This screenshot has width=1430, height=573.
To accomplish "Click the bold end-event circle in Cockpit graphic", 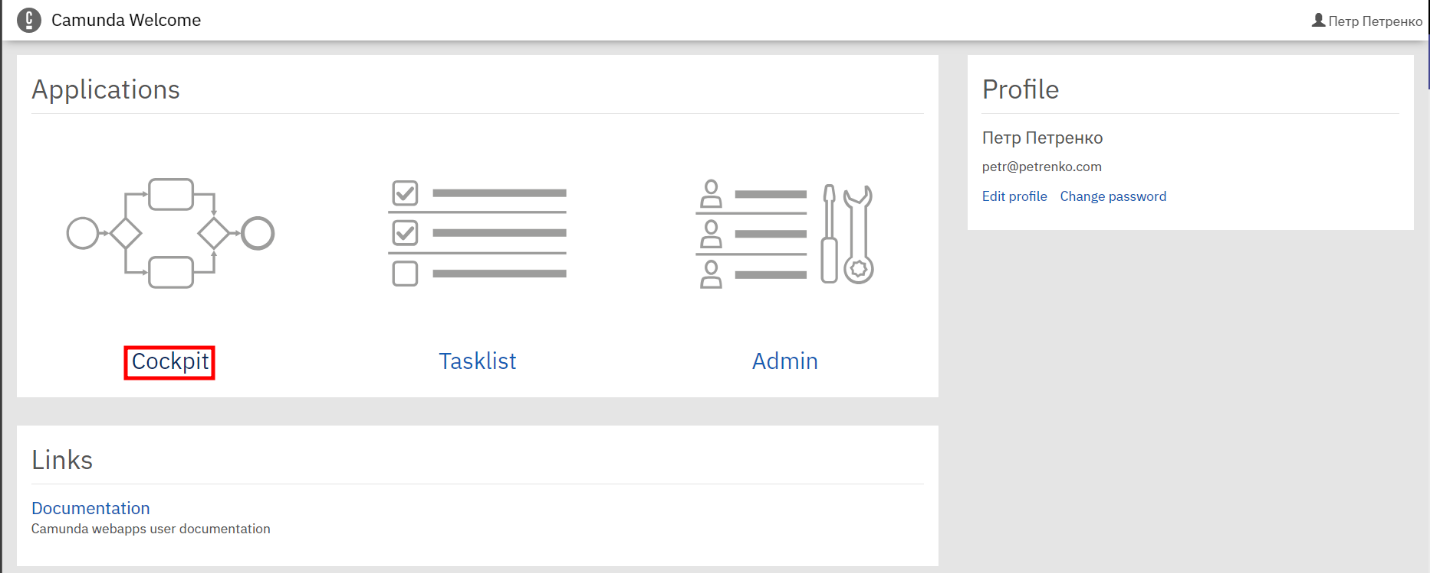I will click(258, 233).
